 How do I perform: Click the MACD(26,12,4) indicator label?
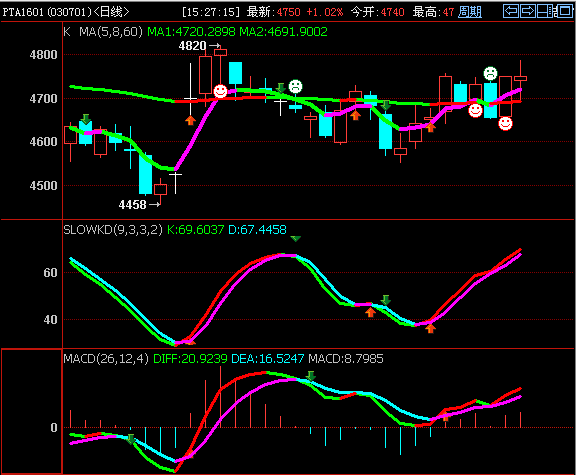(x=106, y=359)
